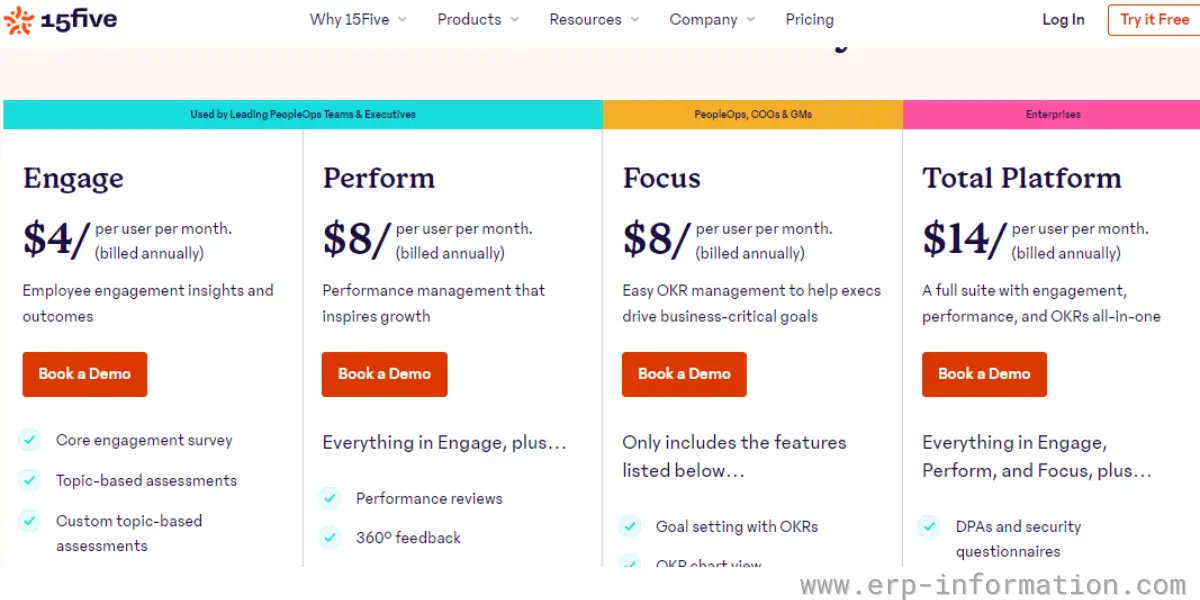This screenshot has width=1200, height=600.
Task: Click the pink Enterprises banner
Action: pos(1051,114)
